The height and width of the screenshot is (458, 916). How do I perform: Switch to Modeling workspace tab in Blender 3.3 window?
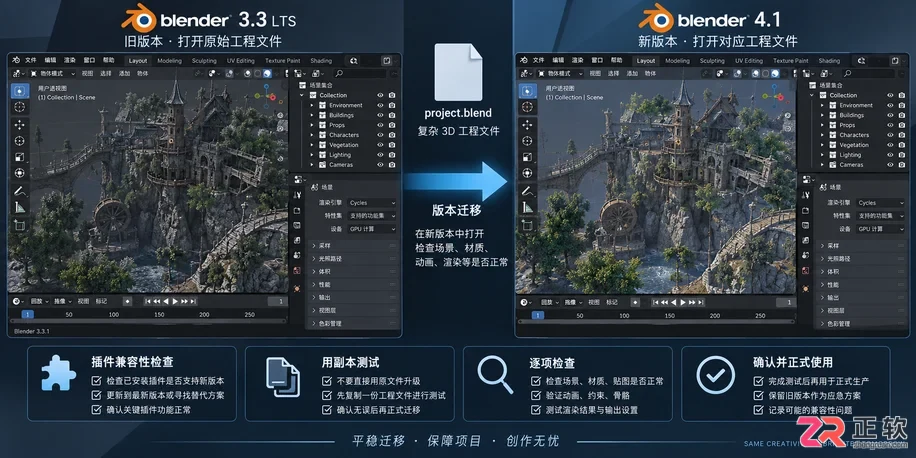(169, 61)
